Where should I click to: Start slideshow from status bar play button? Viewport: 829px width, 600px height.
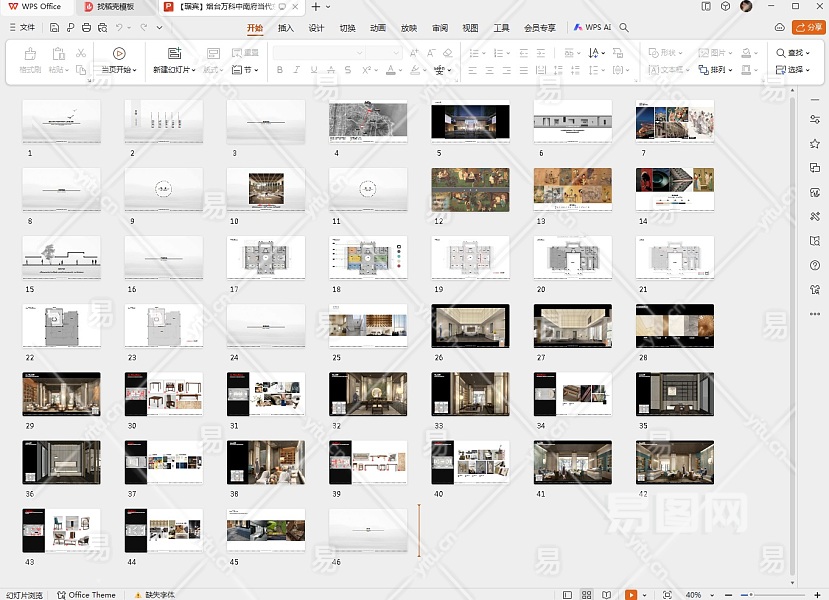coord(631,595)
